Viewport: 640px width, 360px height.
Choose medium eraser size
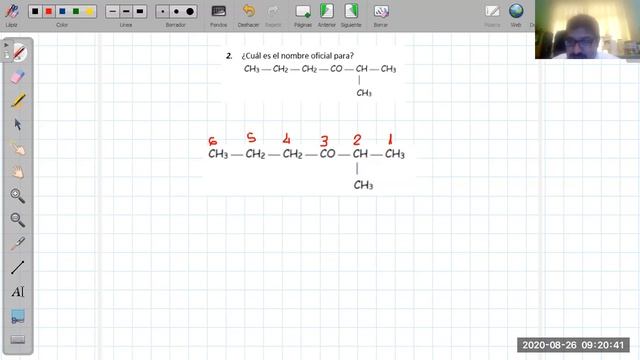click(176, 11)
